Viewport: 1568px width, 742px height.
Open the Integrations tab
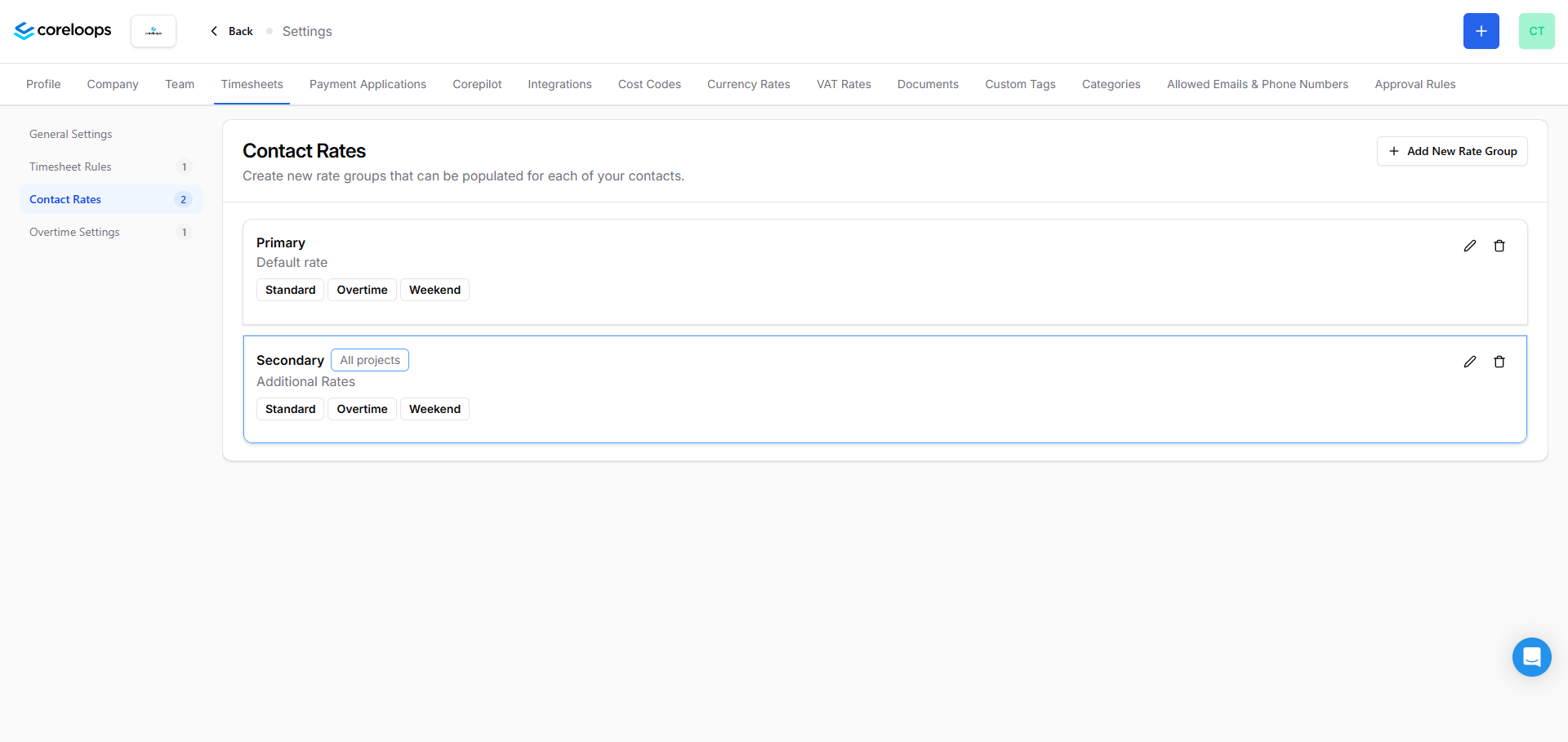coord(559,84)
